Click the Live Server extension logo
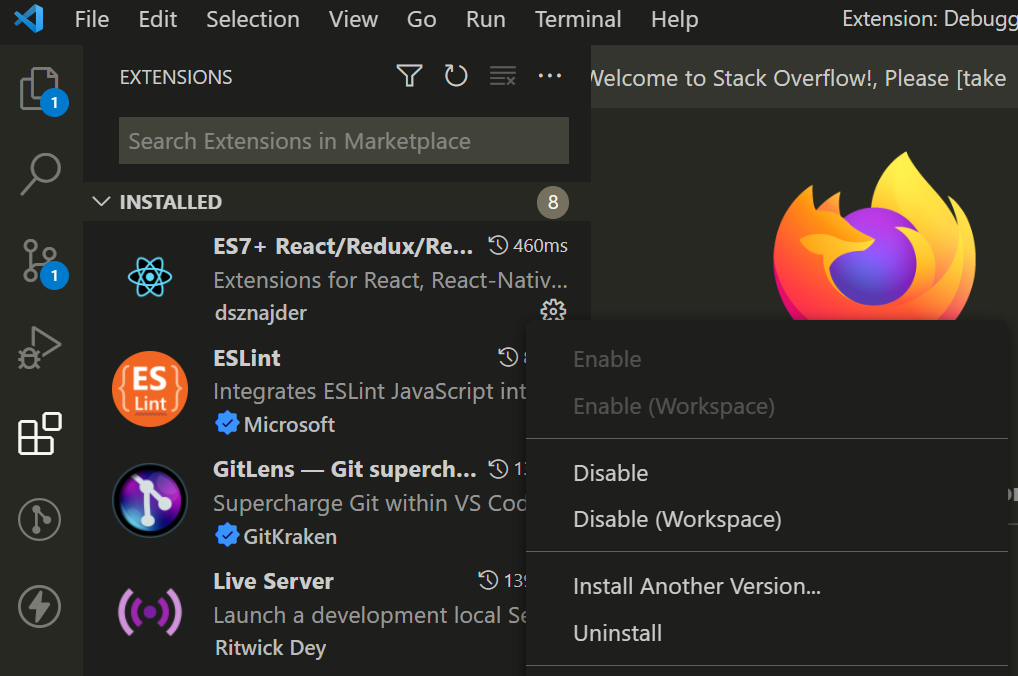This screenshot has width=1018, height=676. tap(150, 612)
